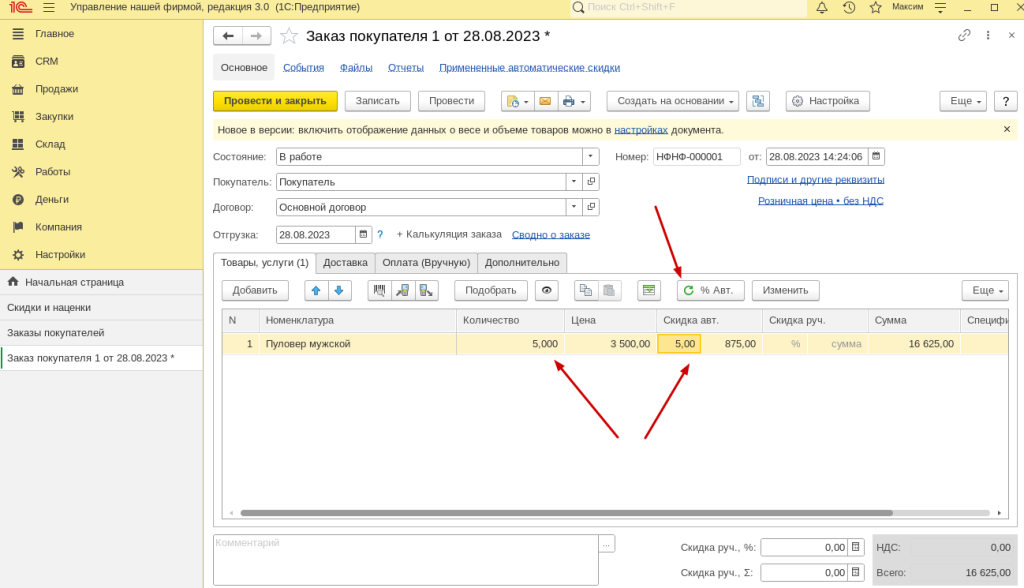Screen dimensions: 1024x588
Task: Switch to Доставка tab
Action: click(345, 263)
